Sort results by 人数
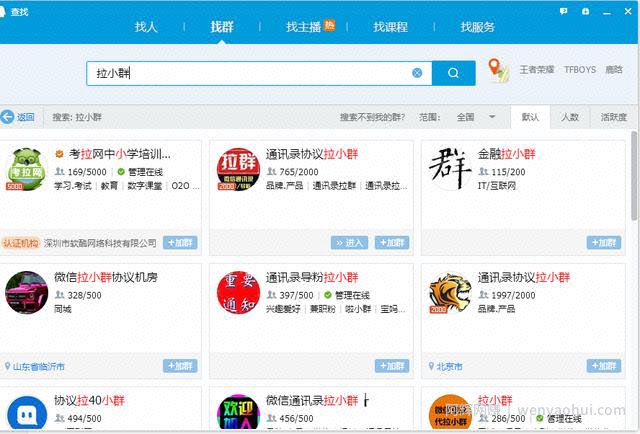 pyautogui.click(x=570, y=117)
